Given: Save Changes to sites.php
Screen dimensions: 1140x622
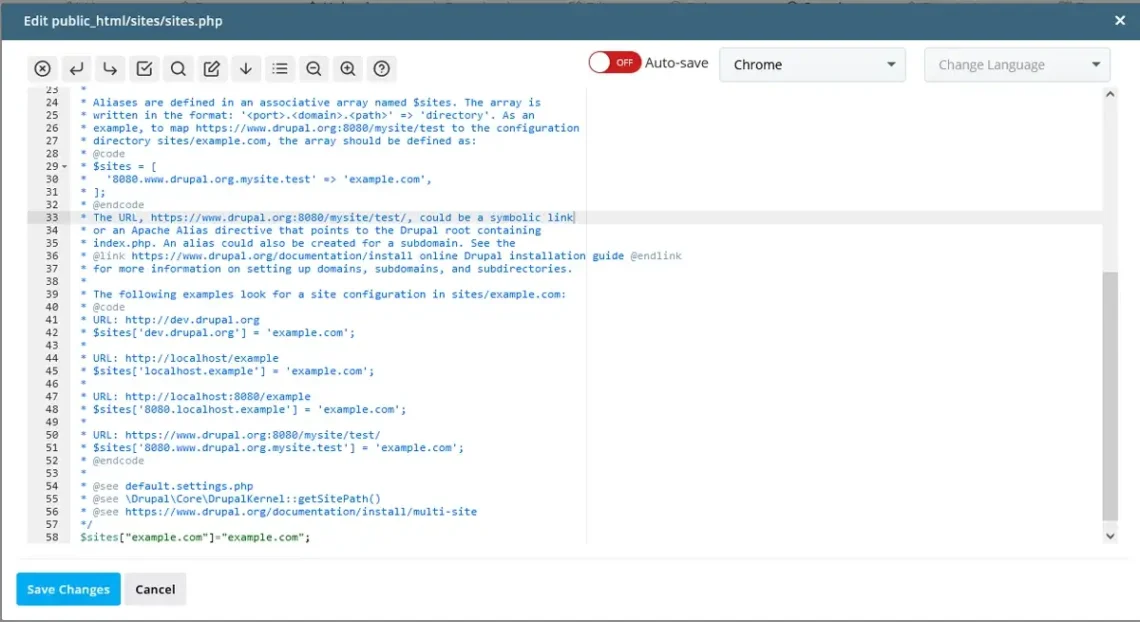Looking at the screenshot, I should 67,589.
